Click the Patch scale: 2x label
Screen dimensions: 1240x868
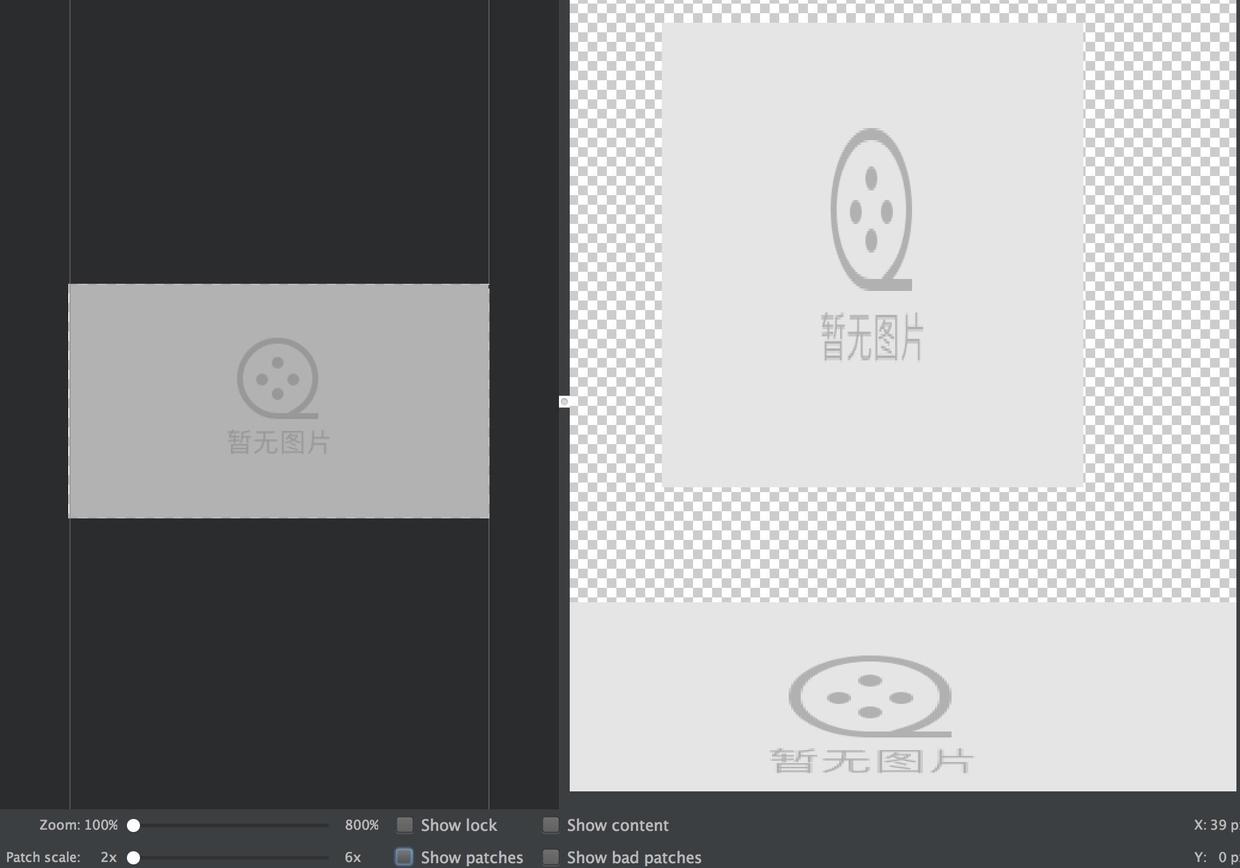61,857
